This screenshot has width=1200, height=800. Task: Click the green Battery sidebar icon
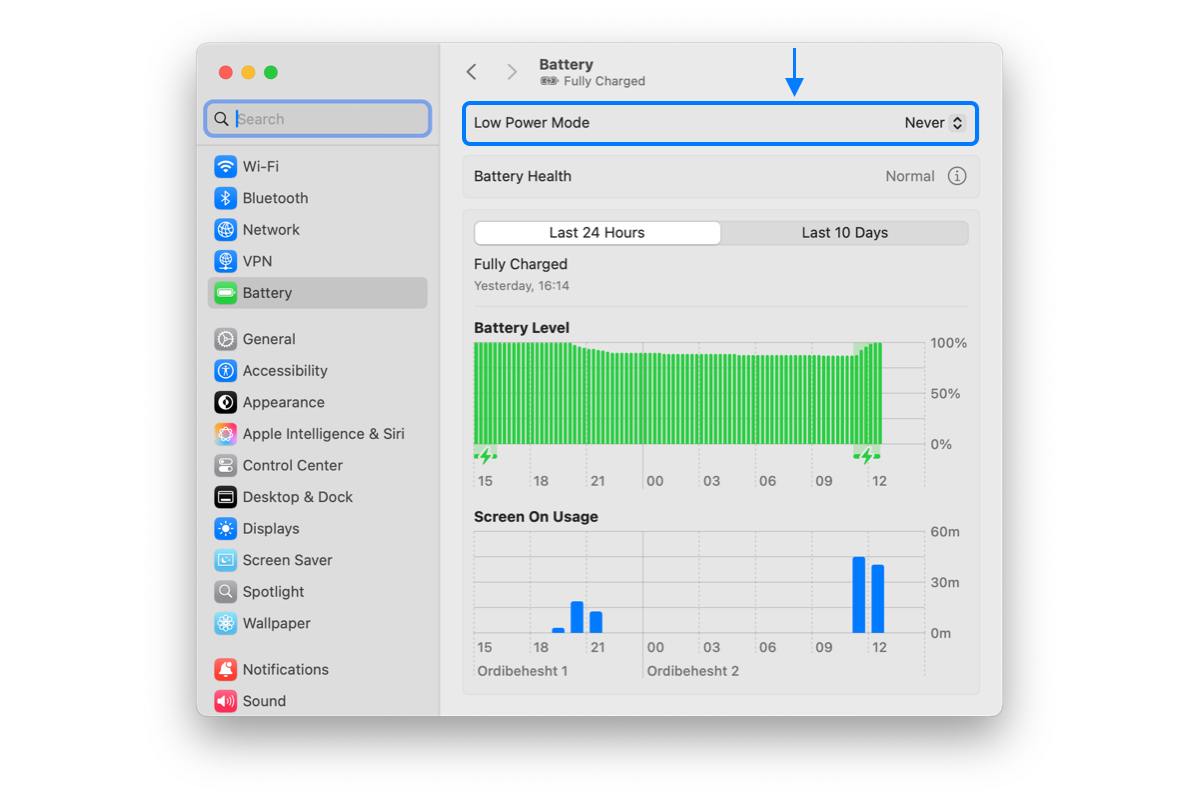point(226,293)
